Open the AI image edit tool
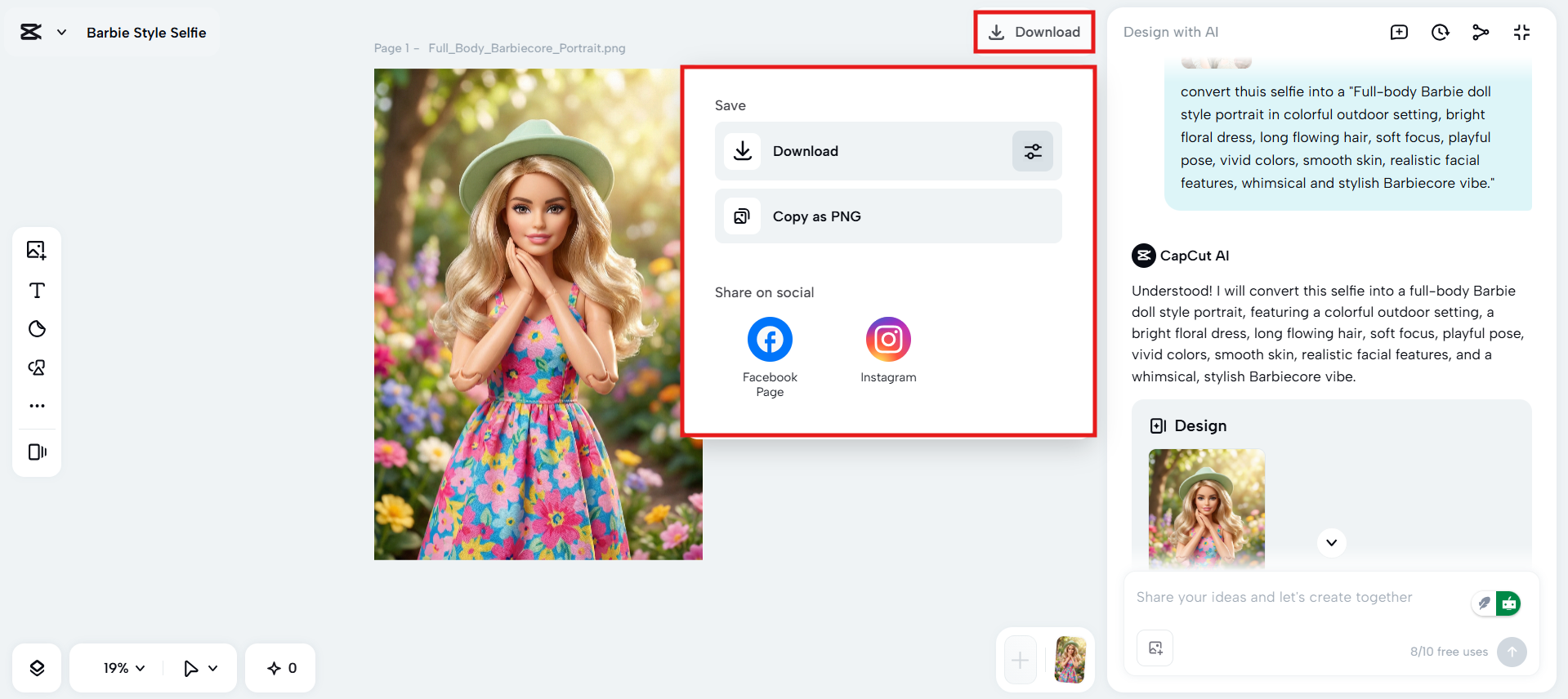Image resolution: width=1568 pixels, height=699 pixels. (37, 367)
